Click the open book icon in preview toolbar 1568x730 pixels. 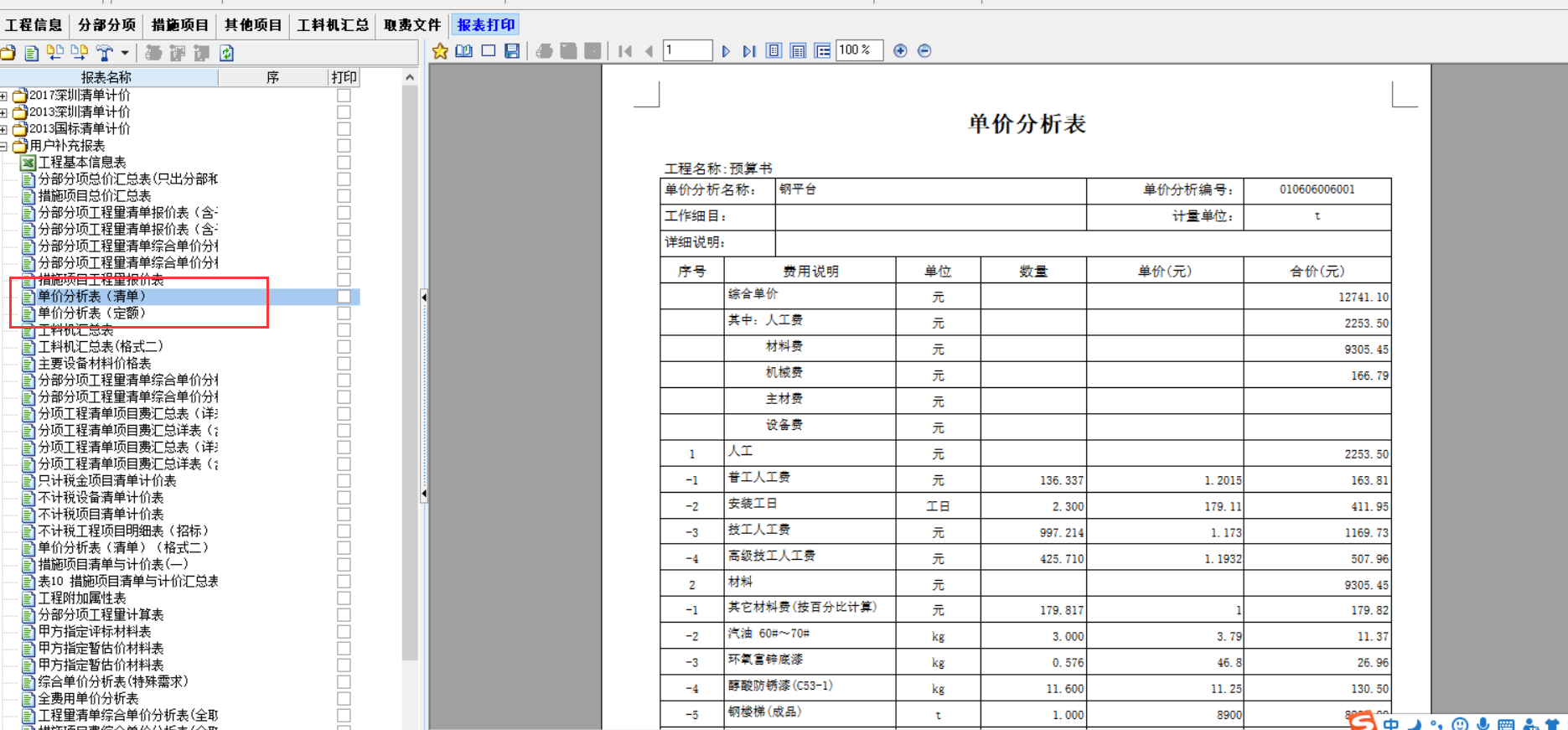click(x=464, y=51)
